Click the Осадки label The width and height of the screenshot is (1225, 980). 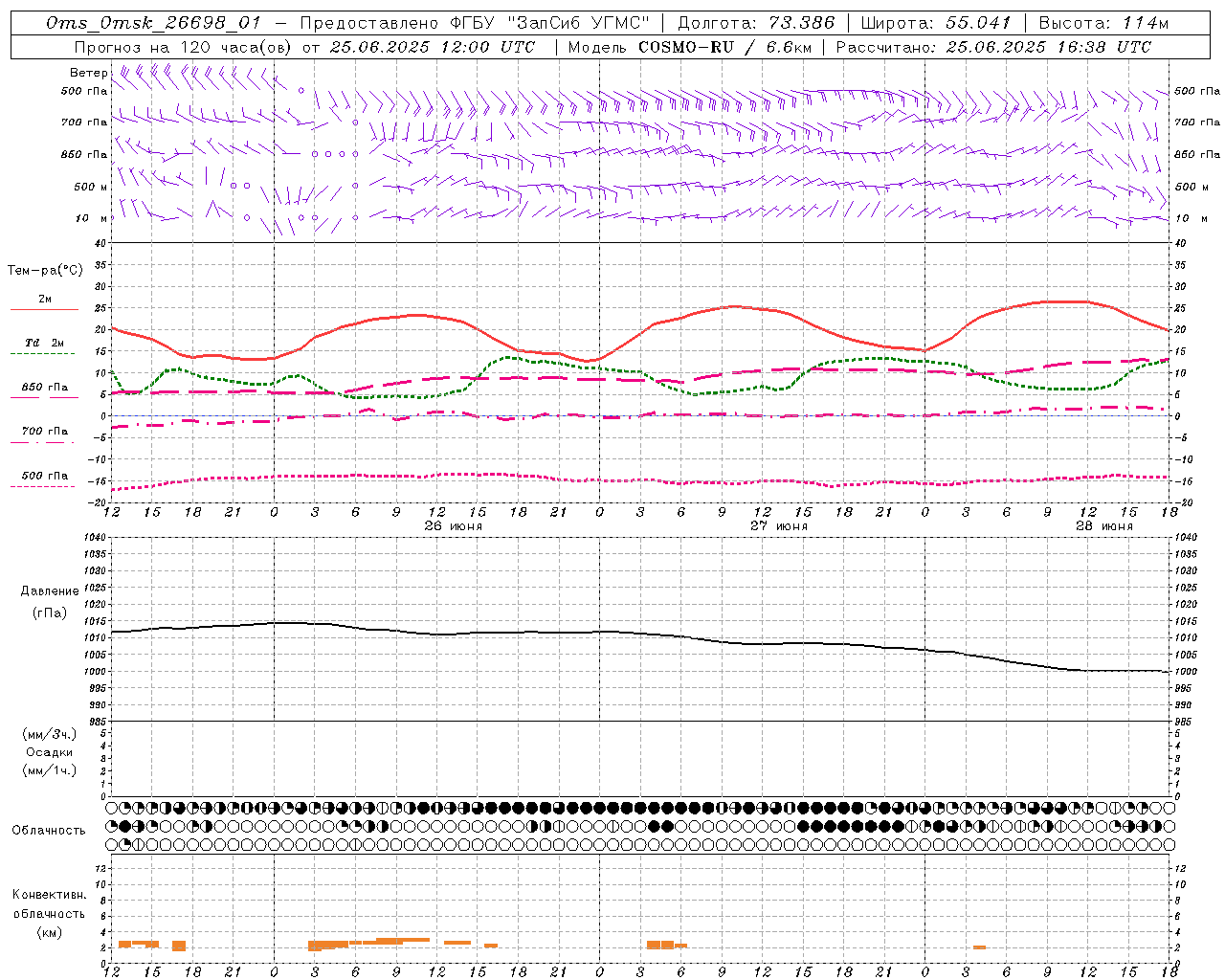[x=50, y=752]
